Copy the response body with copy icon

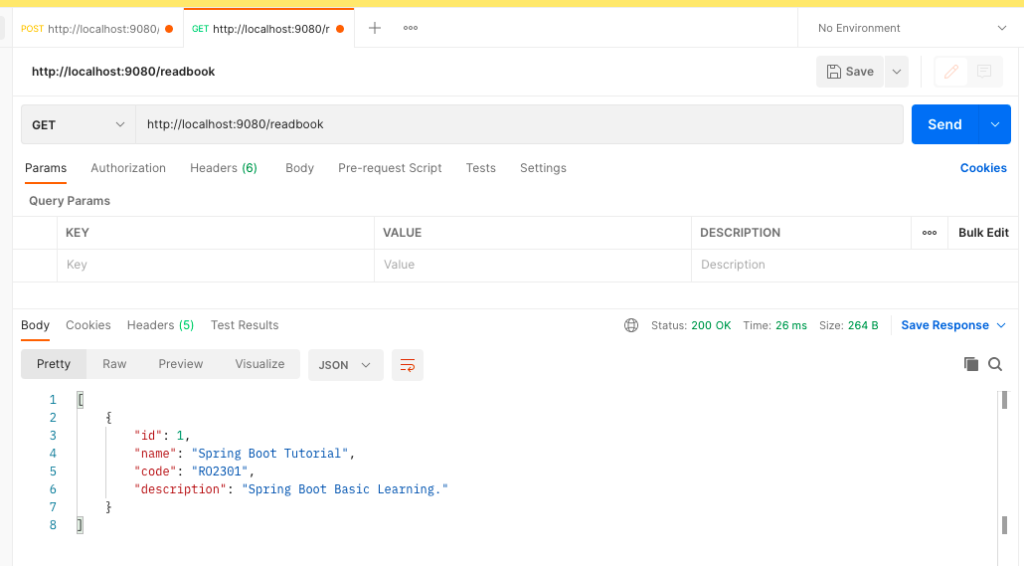click(971, 364)
